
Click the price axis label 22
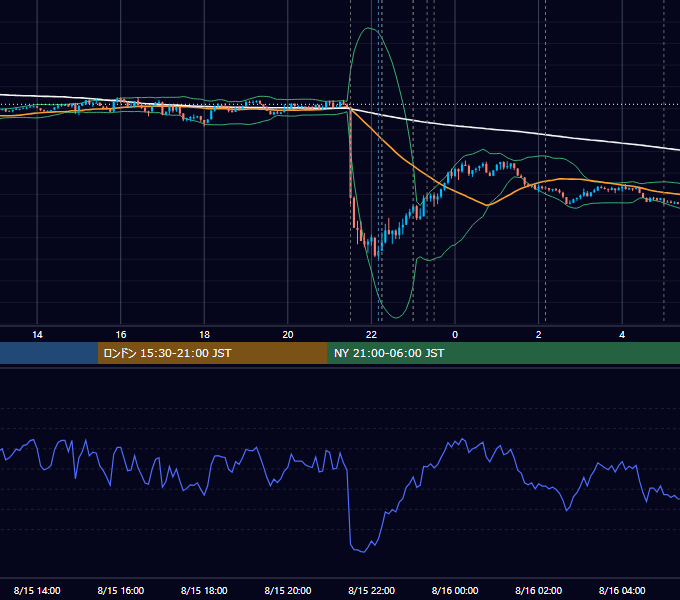(x=371, y=335)
